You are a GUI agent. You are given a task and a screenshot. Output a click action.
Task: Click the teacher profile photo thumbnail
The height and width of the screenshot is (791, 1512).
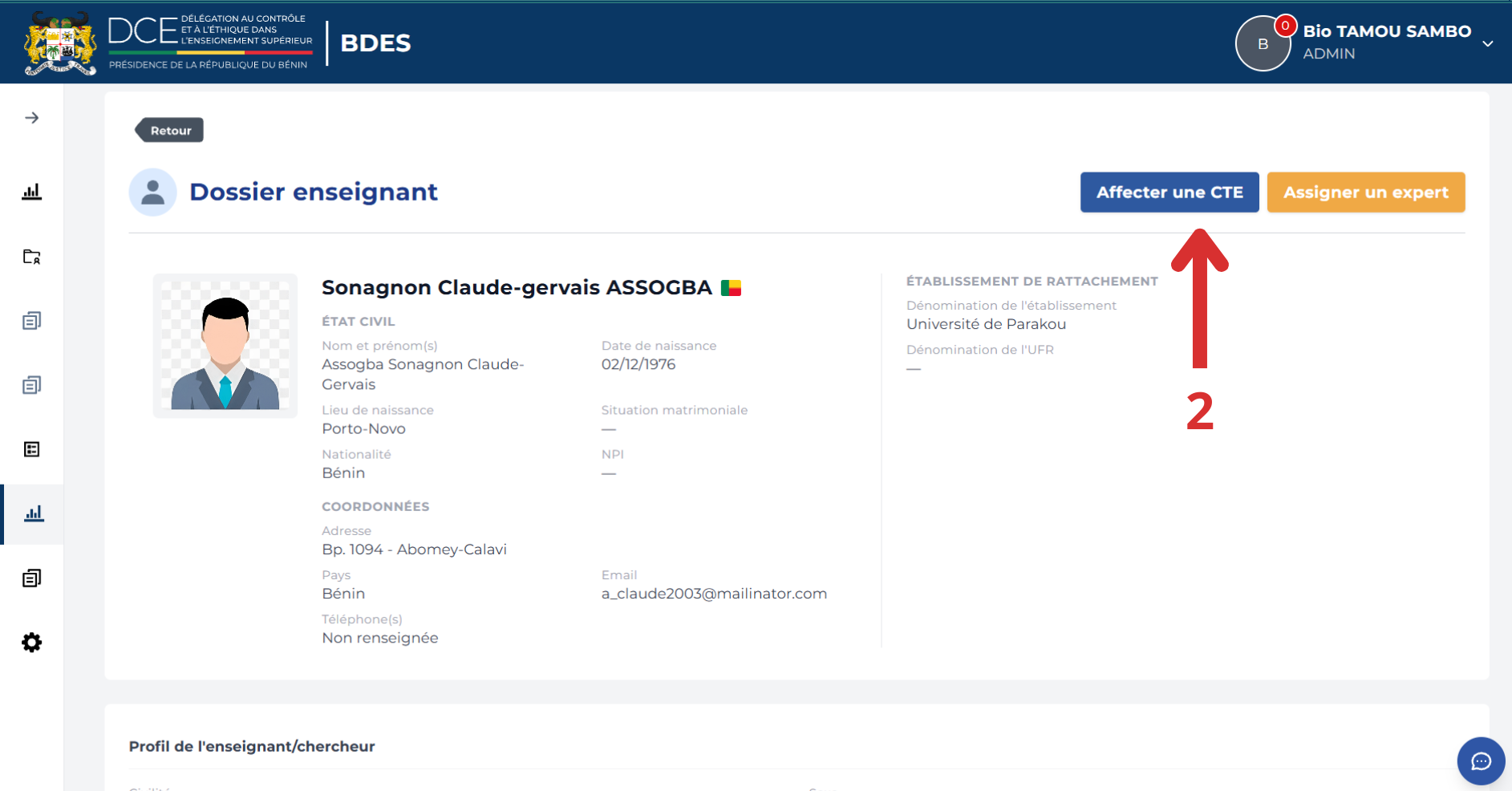225,346
